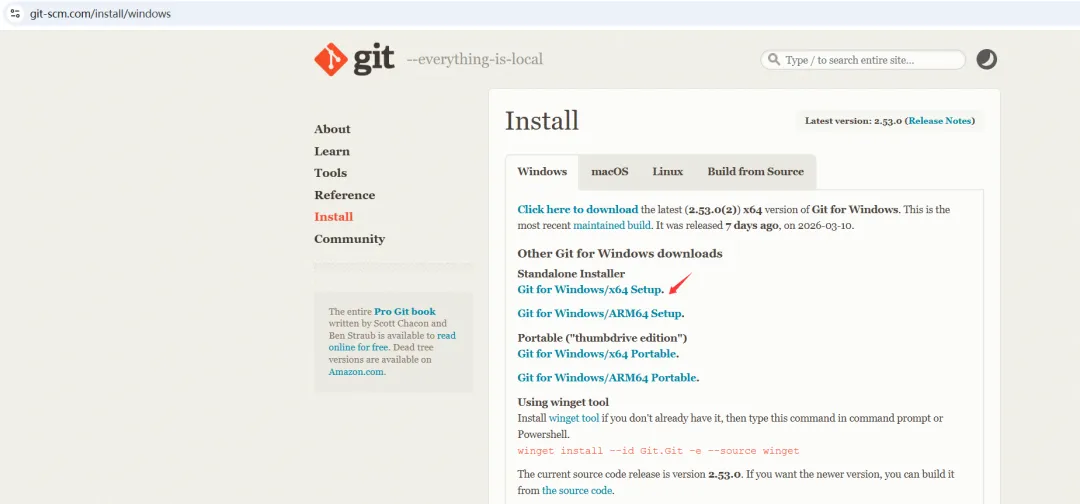Click the 'Standalone Installer' heading
The height and width of the screenshot is (504, 1080).
(x=571, y=274)
